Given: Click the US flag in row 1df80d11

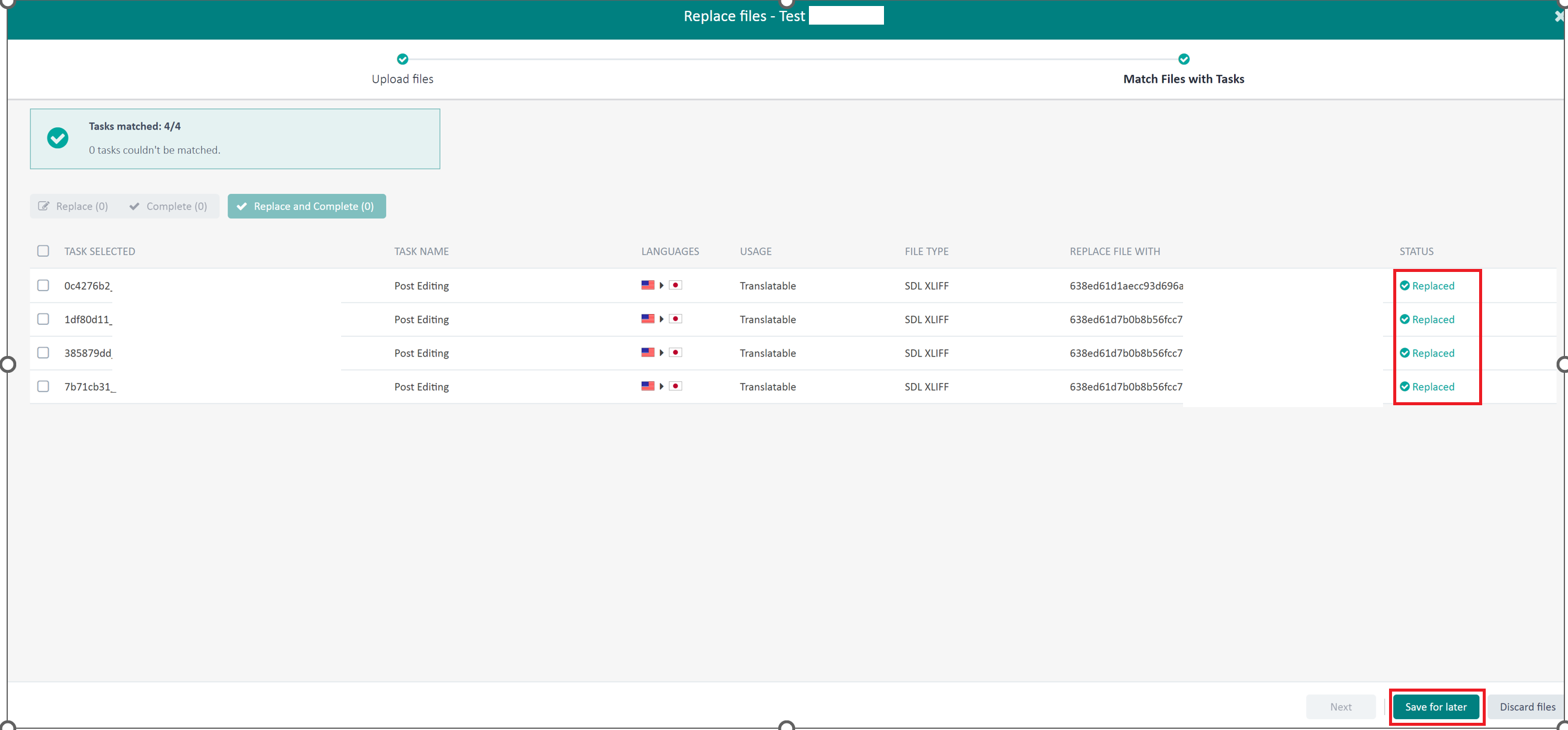Looking at the screenshot, I should coord(647,319).
